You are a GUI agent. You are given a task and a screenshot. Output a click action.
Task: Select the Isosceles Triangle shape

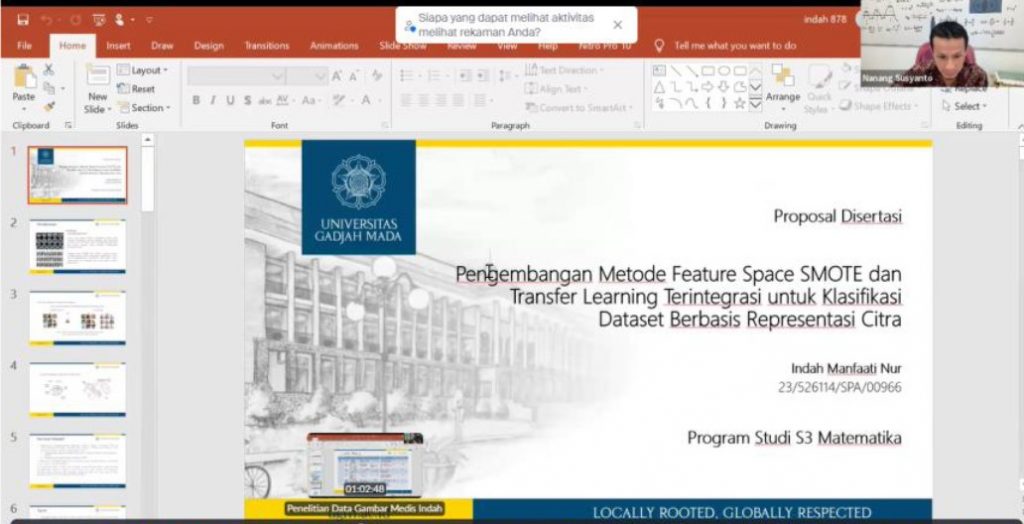coord(659,87)
